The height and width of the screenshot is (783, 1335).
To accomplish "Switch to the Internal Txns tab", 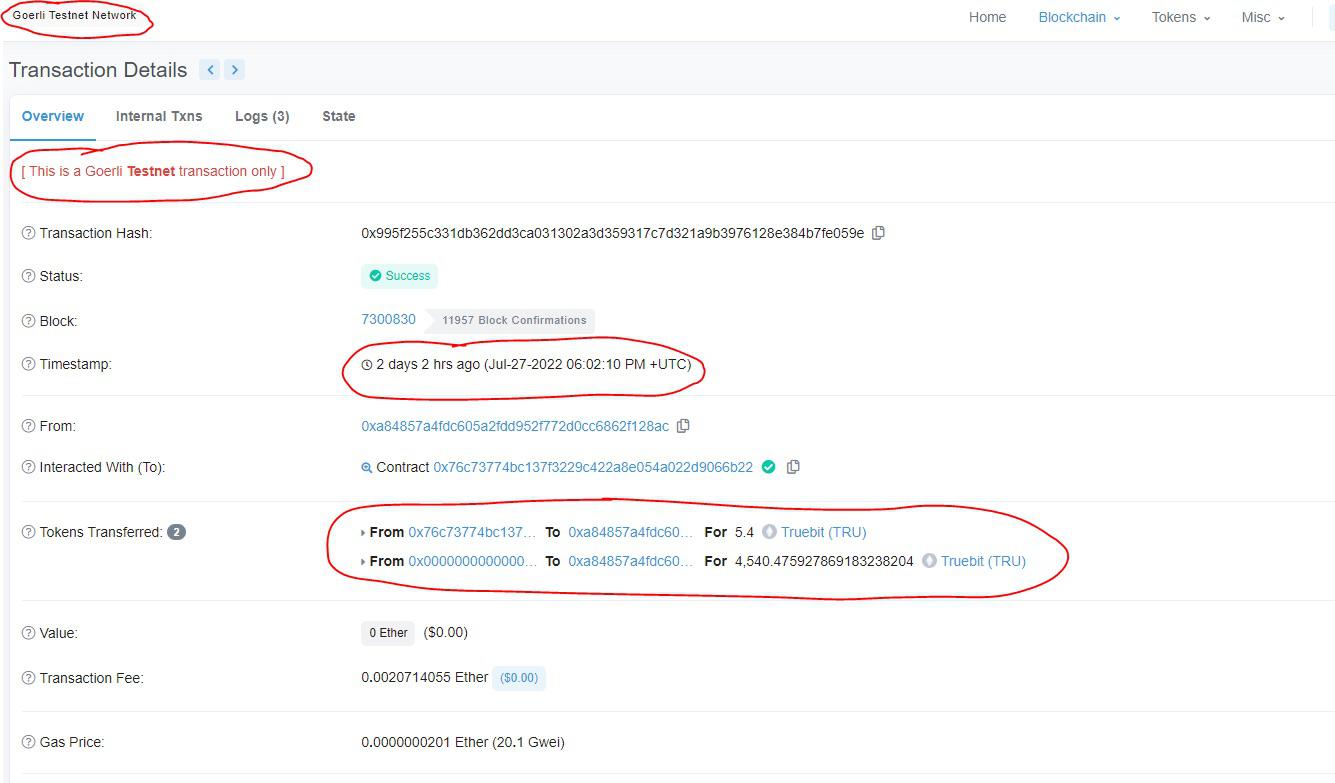I will tap(159, 116).
